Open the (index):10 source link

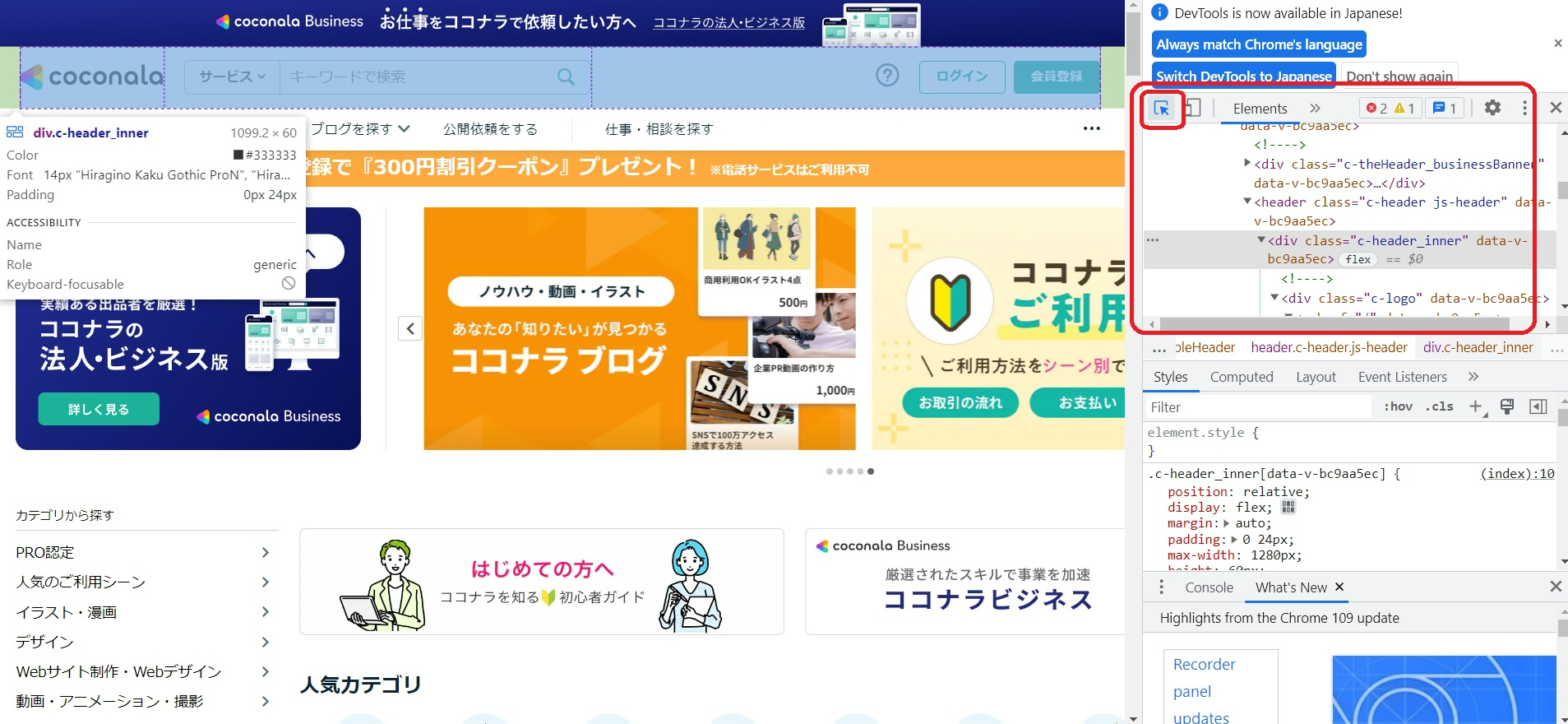[1517, 474]
